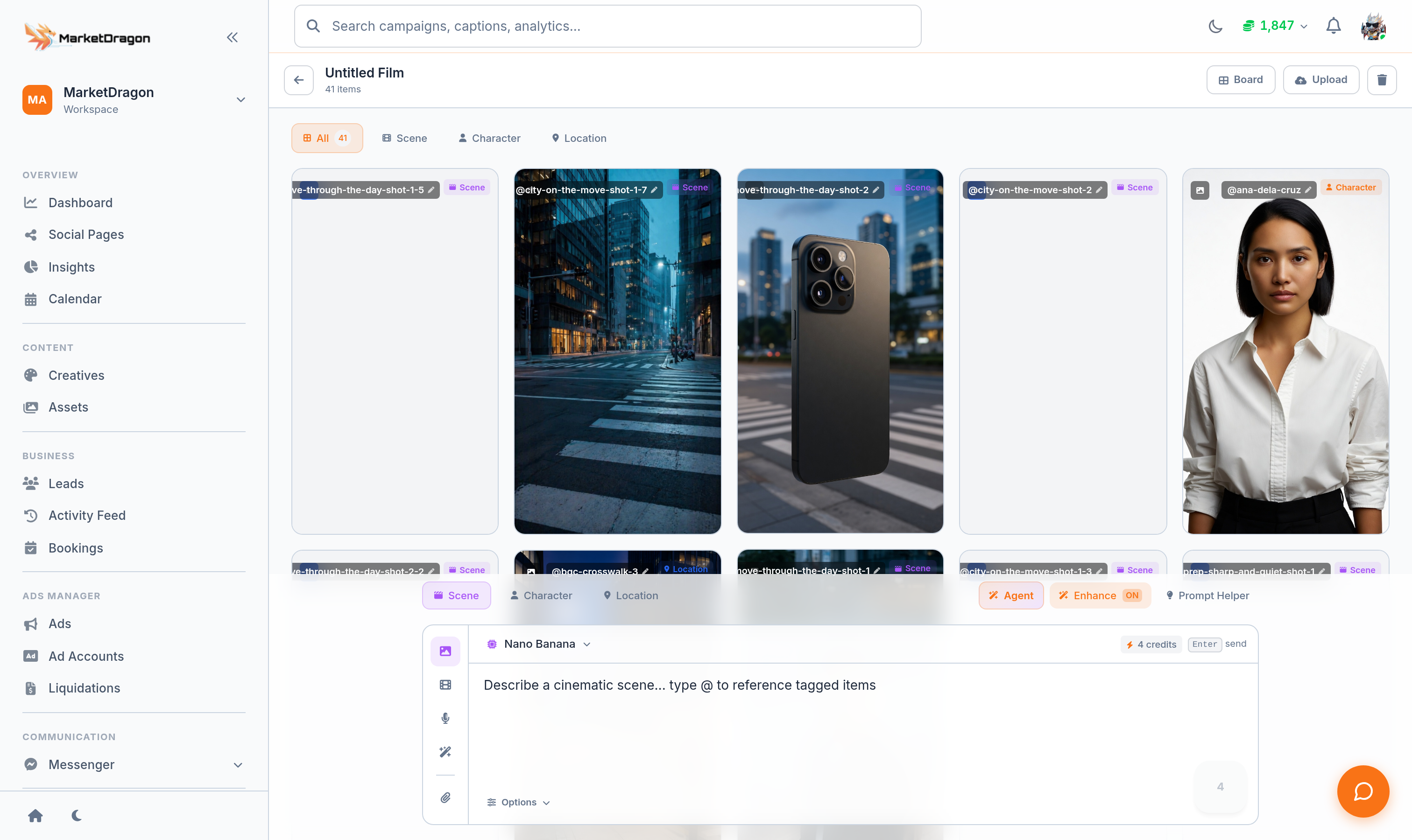The width and height of the screenshot is (1412, 840).
Task: Go back with the arrow button
Action: (x=298, y=80)
